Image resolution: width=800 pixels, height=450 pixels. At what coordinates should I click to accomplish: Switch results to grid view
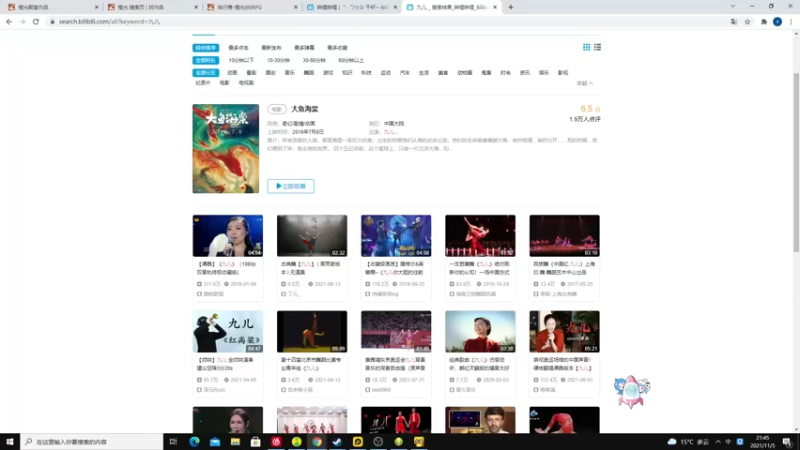click(x=586, y=47)
